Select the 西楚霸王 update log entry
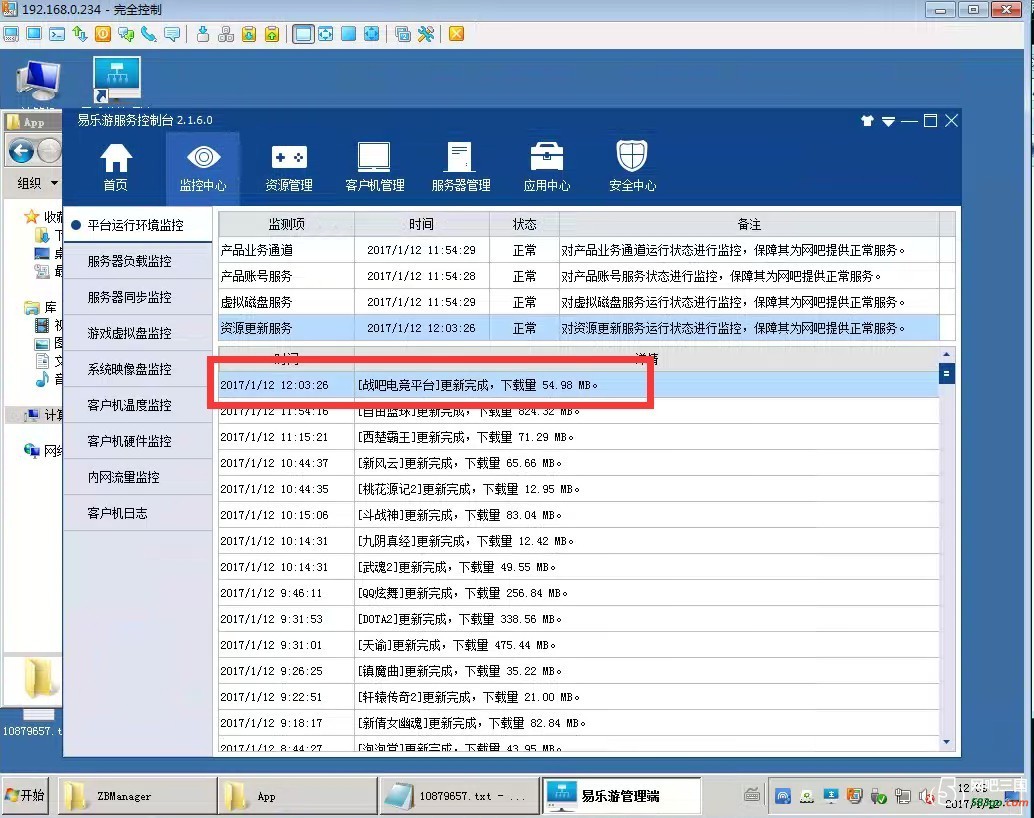The image size is (1034, 818). click(579, 437)
